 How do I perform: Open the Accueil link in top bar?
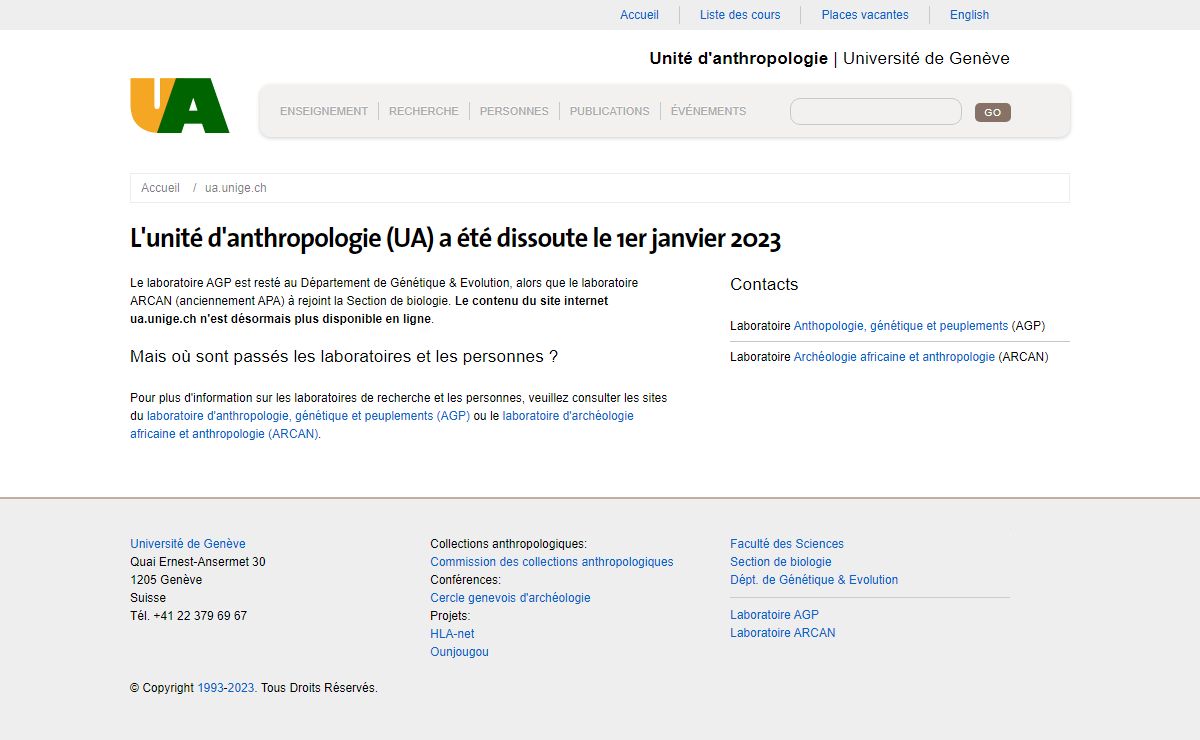point(639,15)
